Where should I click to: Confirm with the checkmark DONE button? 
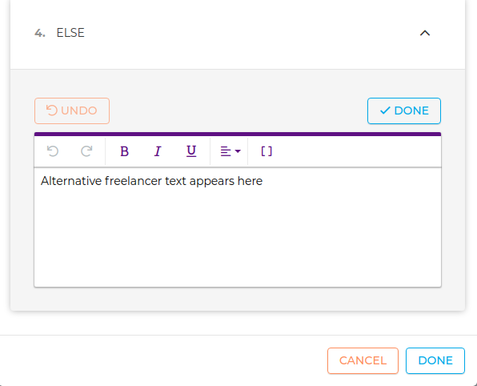404,111
